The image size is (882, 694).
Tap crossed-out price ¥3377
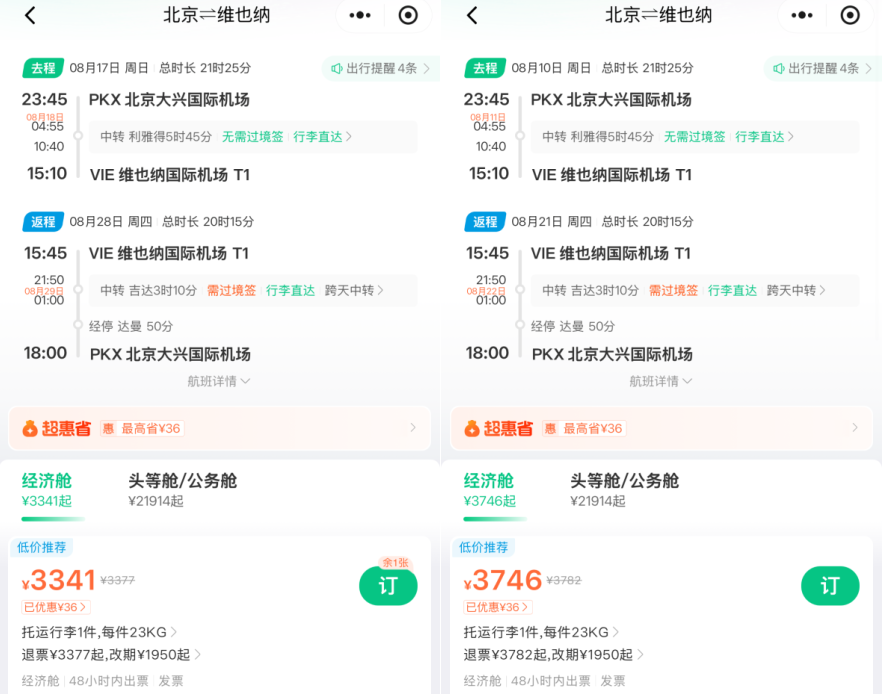pos(118,580)
